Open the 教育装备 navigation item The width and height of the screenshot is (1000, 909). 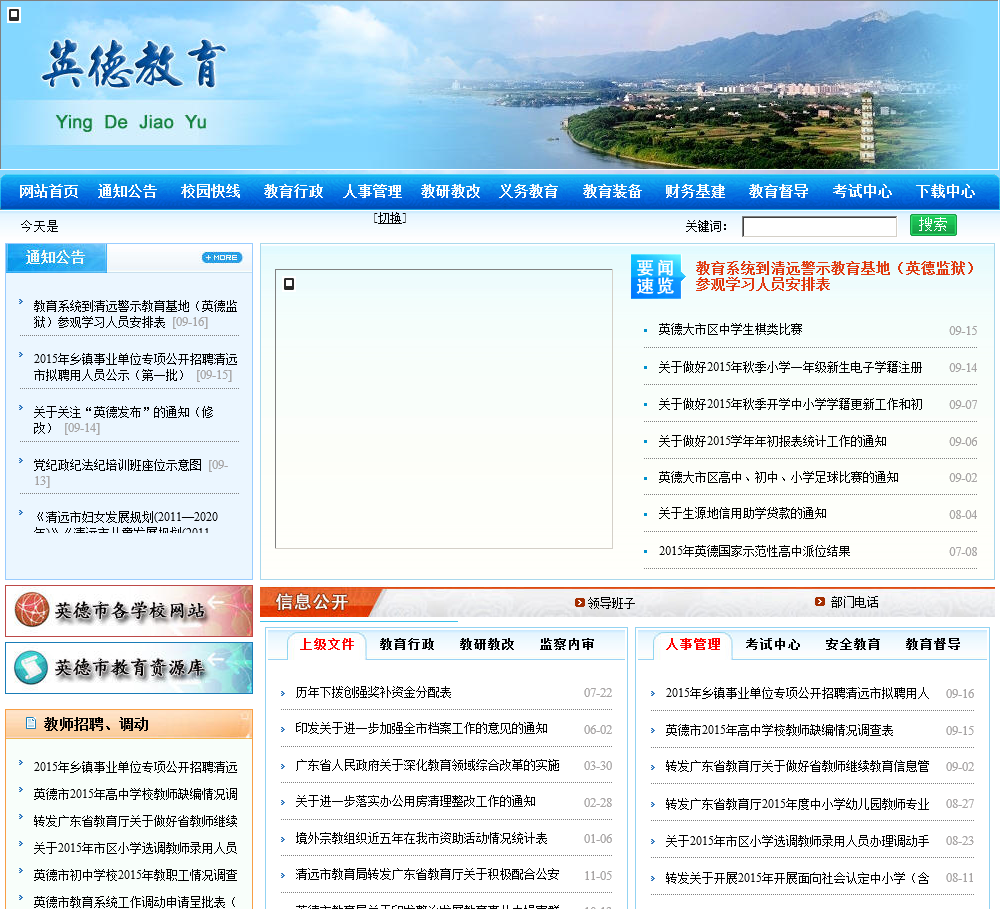click(612, 191)
